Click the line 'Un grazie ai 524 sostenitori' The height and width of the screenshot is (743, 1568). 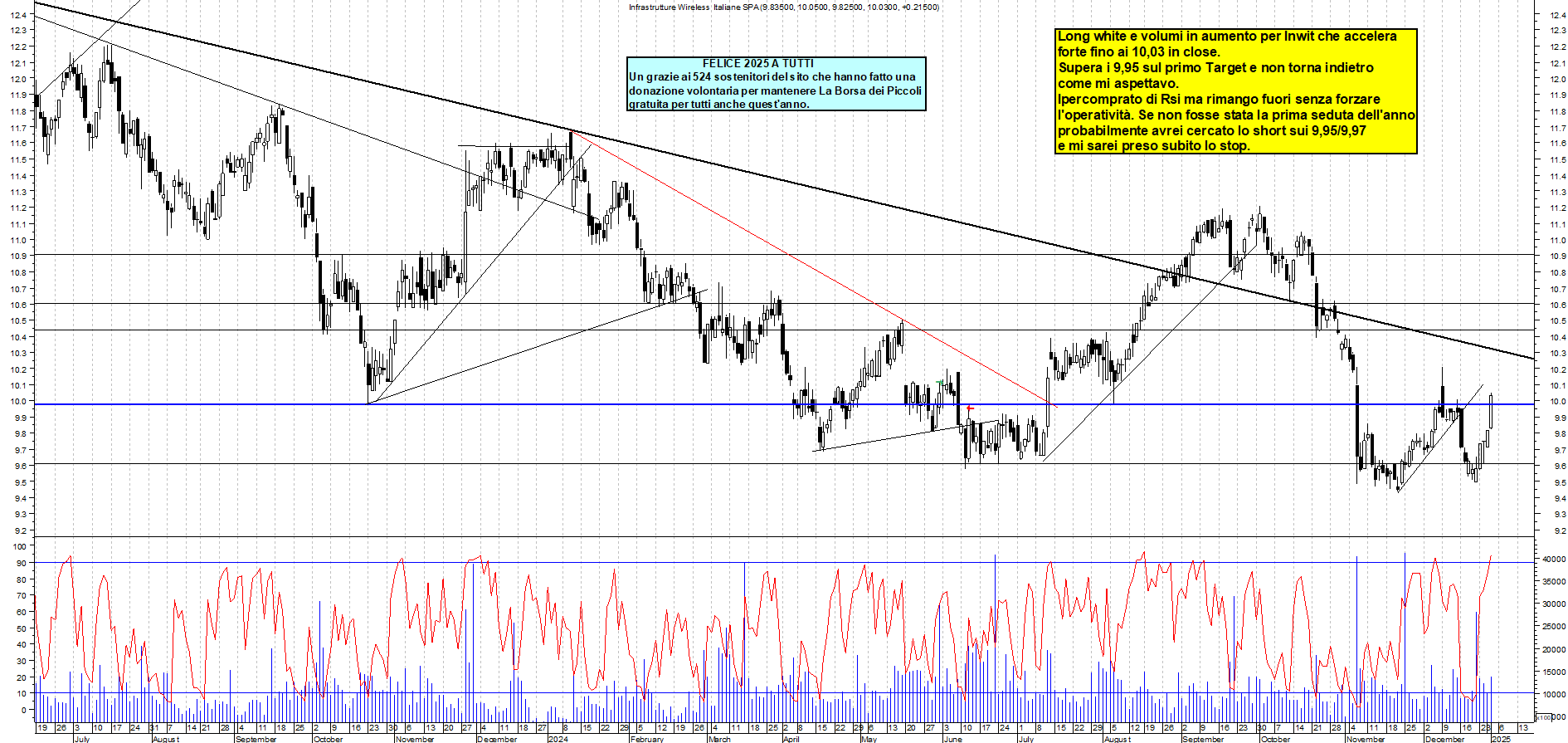[x=772, y=76]
